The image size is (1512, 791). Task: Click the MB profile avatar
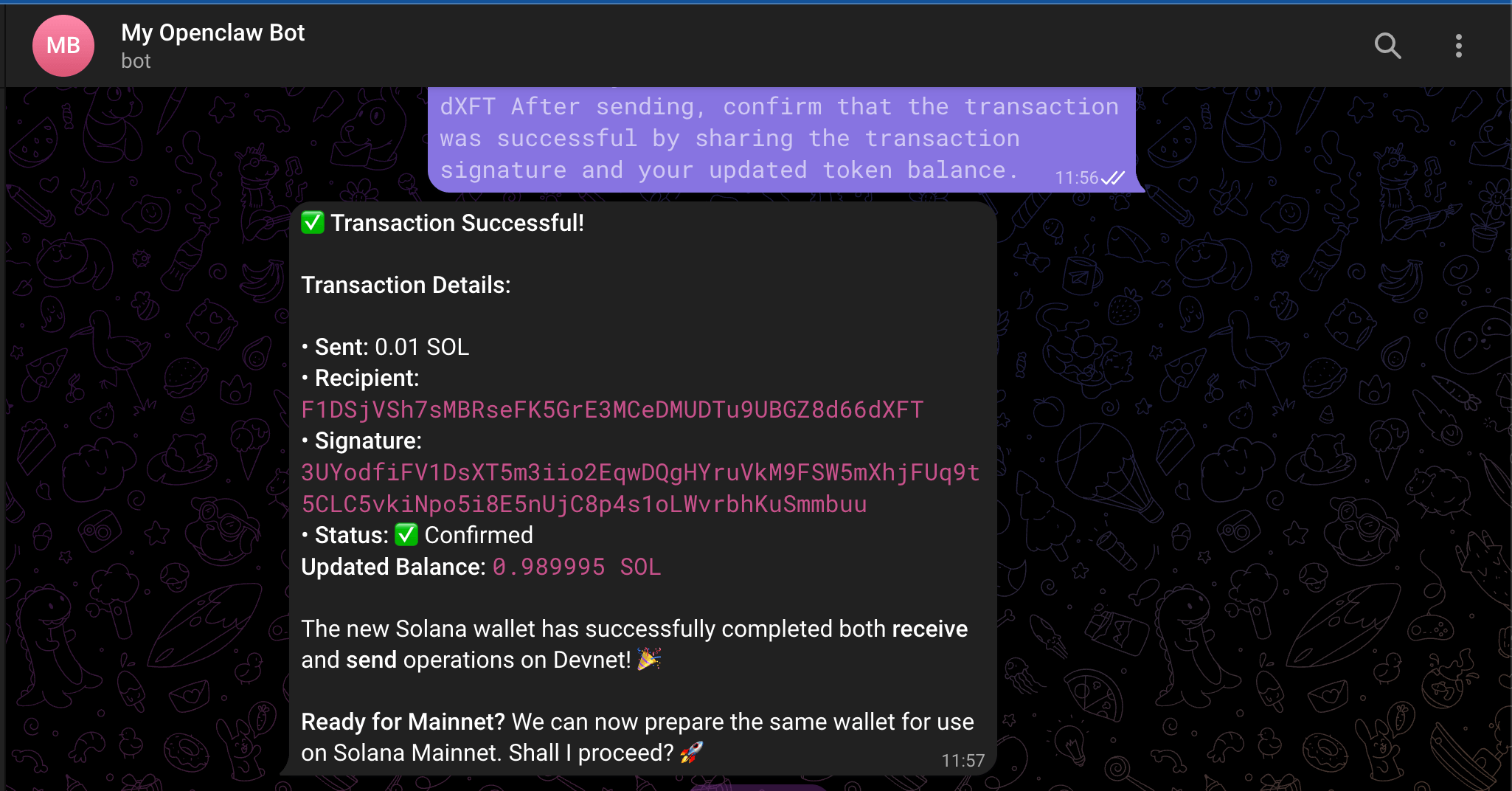tap(63, 46)
